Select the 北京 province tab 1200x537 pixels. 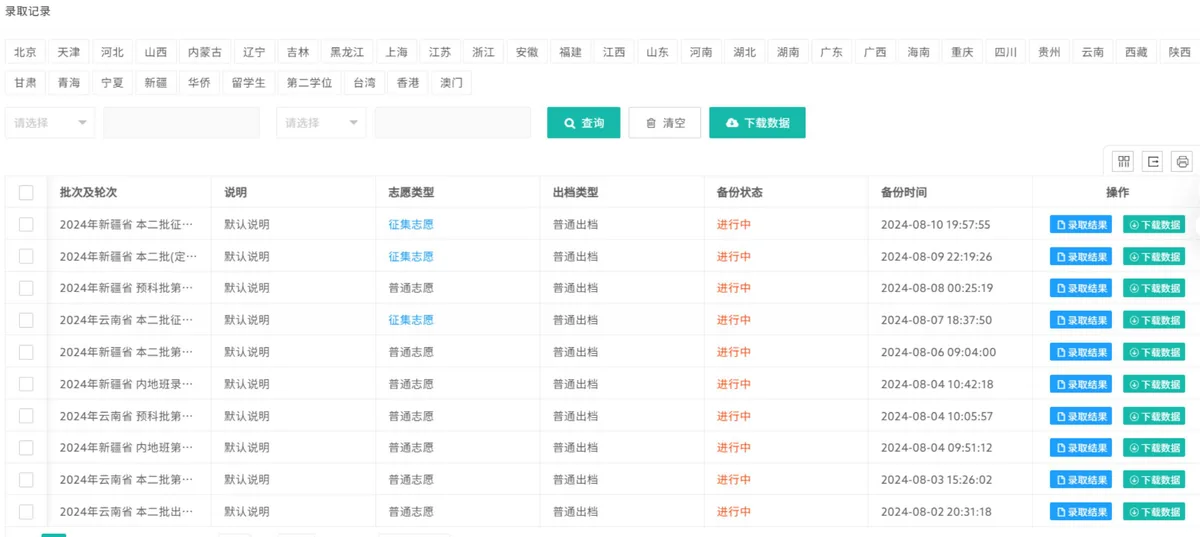[x=25, y=52]
